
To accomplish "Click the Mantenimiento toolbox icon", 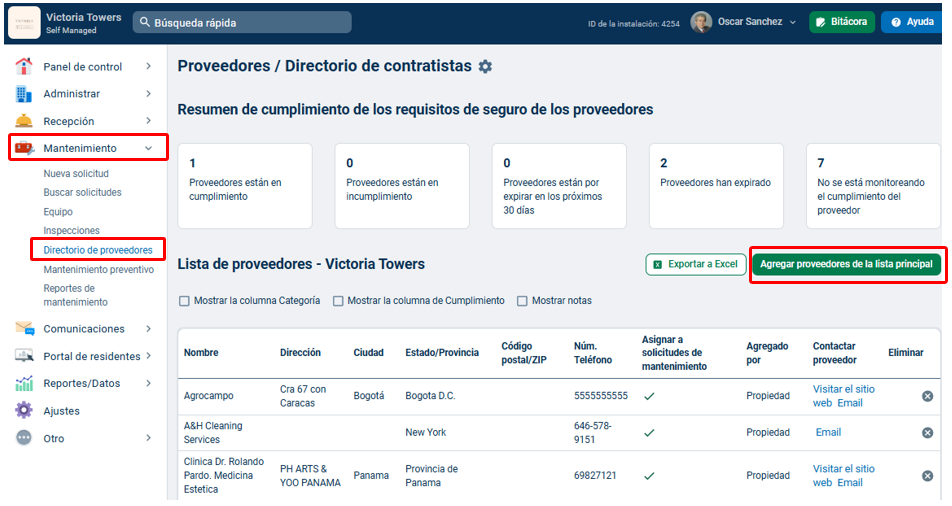I will 24,148.
